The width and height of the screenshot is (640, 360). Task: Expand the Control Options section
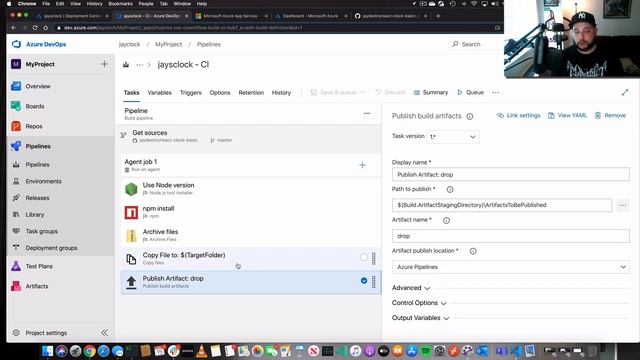click(419, 303)
